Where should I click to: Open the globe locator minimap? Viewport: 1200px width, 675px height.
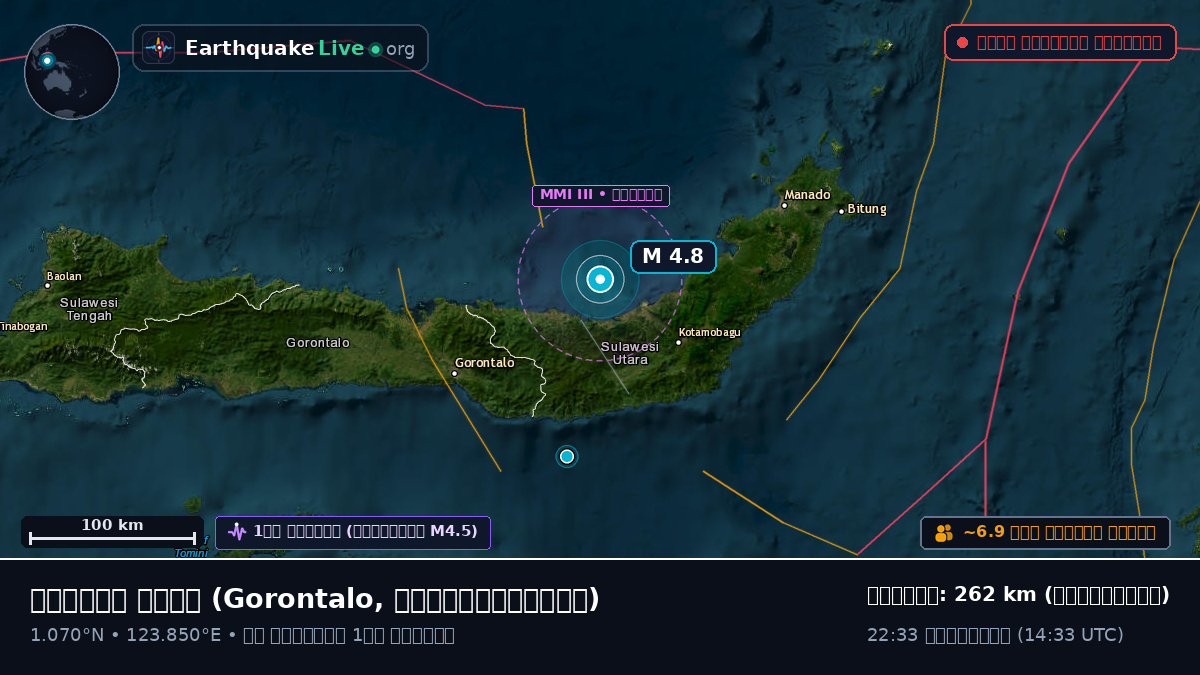click(72, 72)
